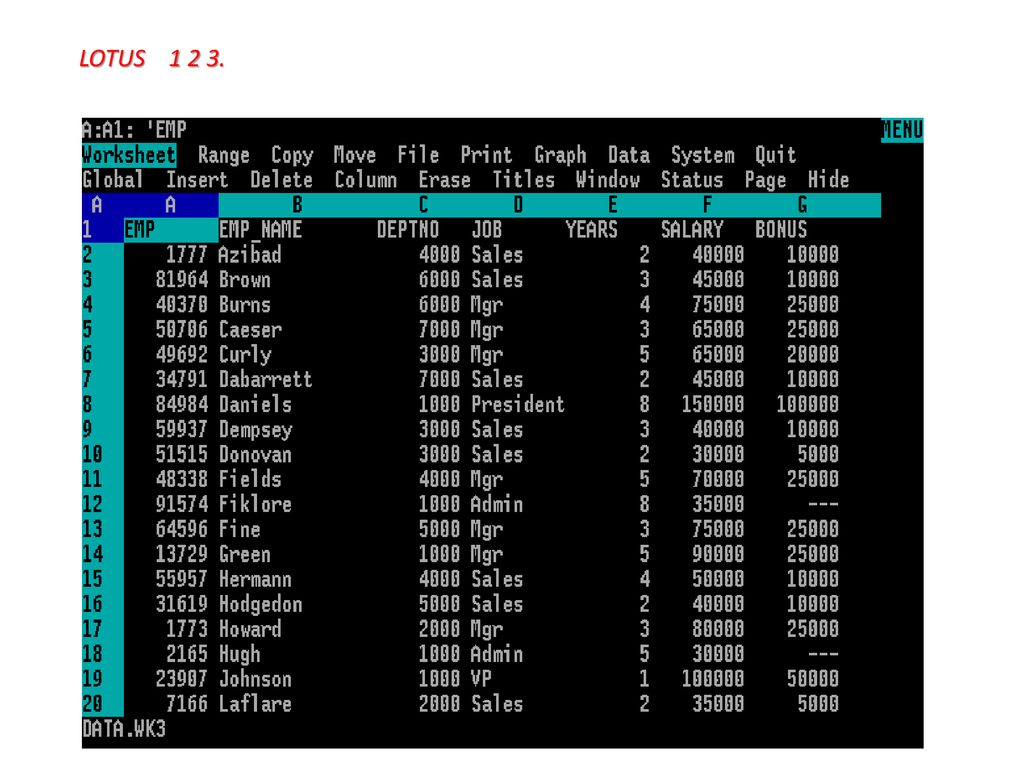The image size is (1024, 768).
Task: Choose the Window submenu option
Action: coord(607,180)
